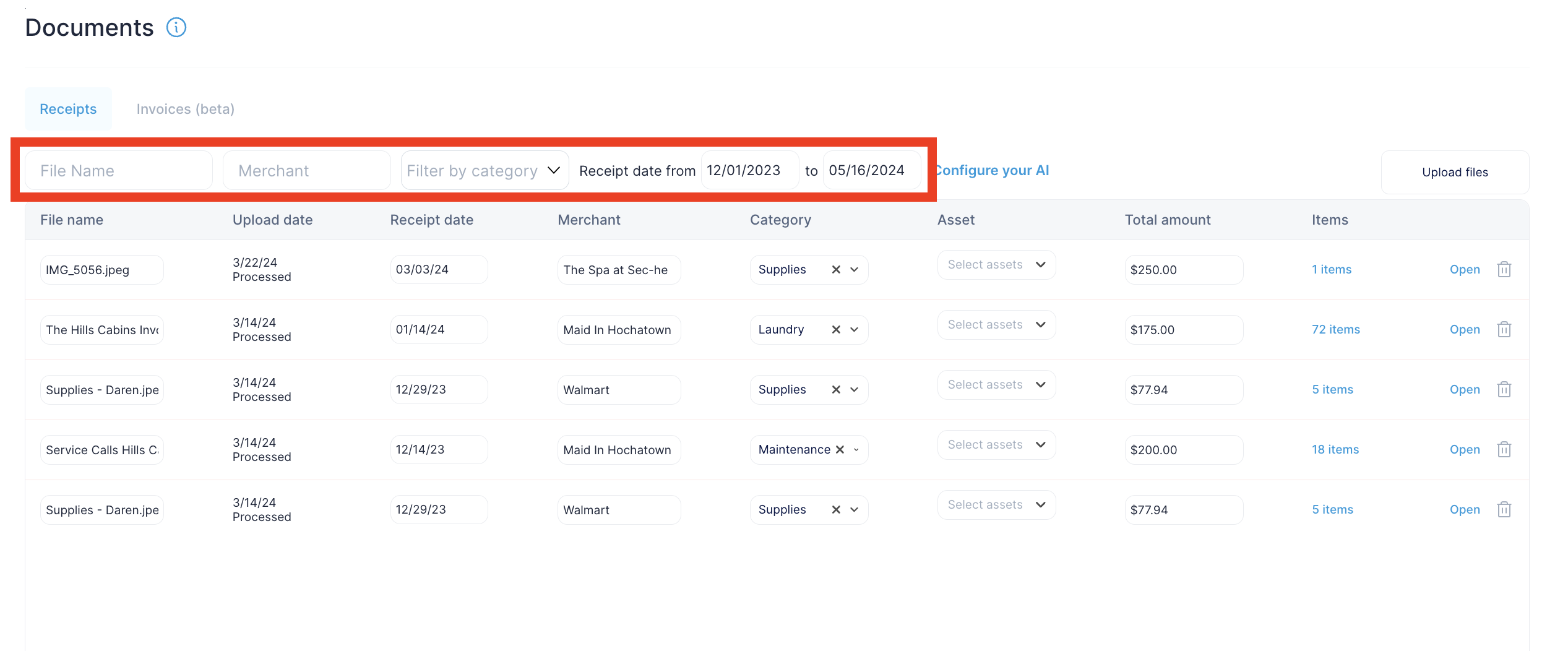
Task: Edit the 03/03/24 receipt date field
Action: (x=439, y=269)
